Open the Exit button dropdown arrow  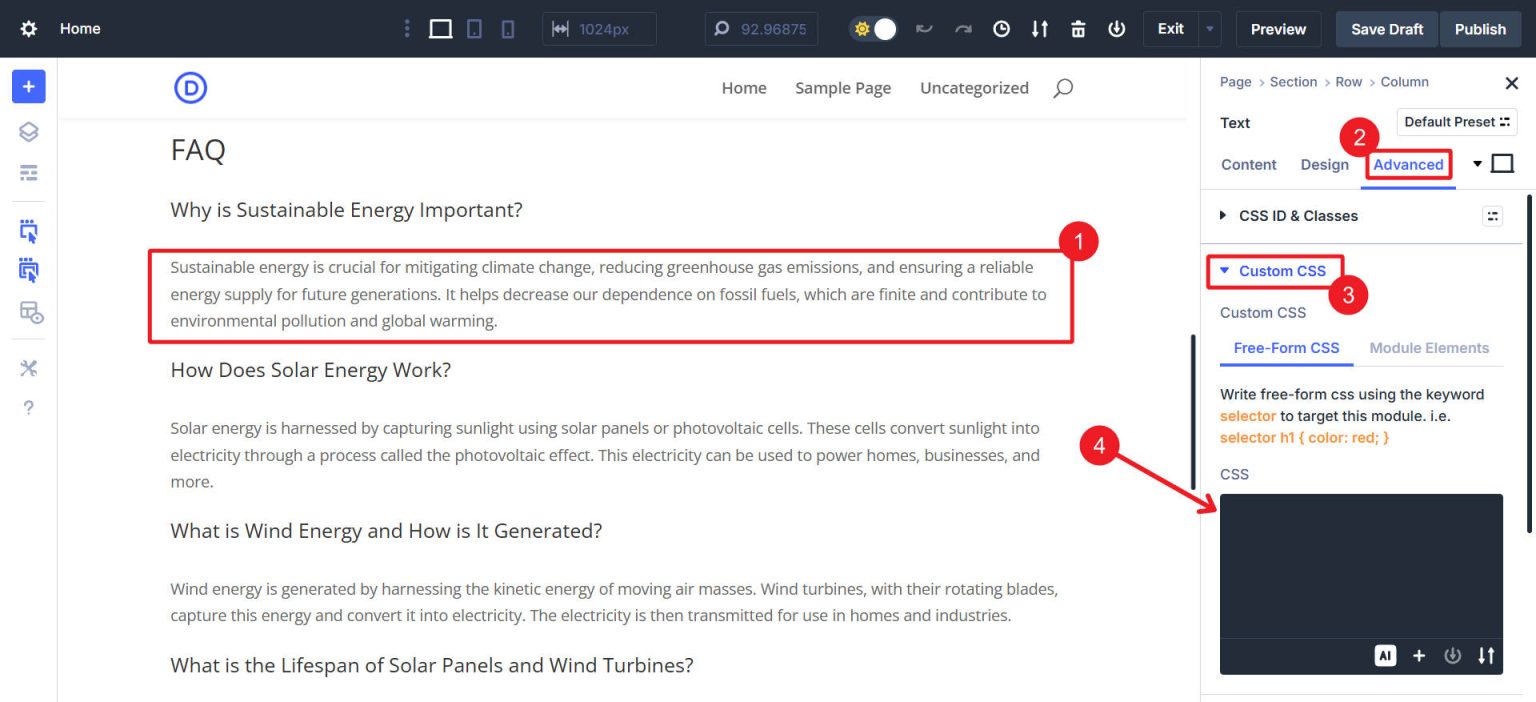pos(1208,29)
